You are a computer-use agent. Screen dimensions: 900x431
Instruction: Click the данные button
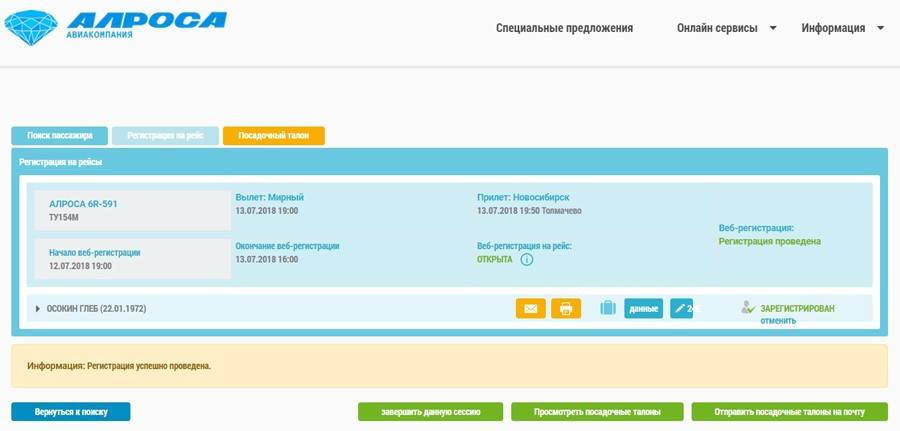click(x=643, y=309)
